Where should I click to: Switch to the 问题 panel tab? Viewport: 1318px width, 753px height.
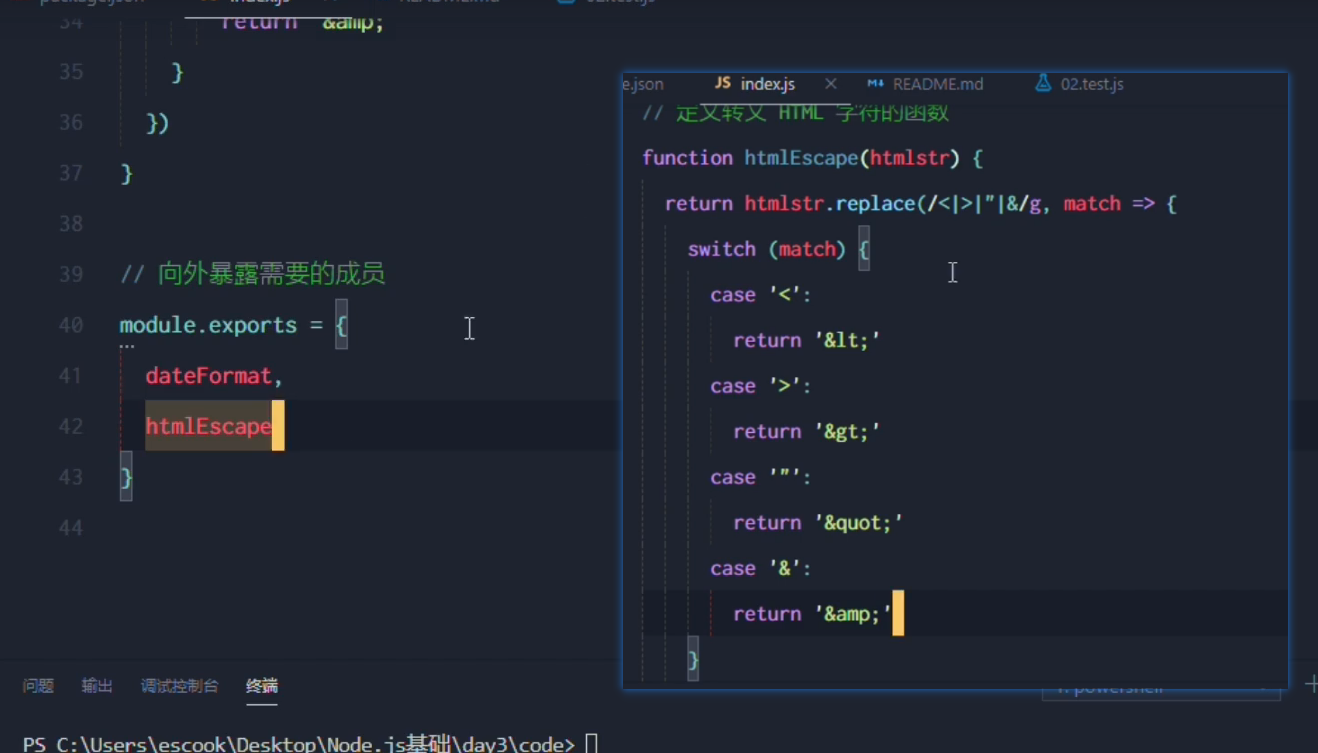(38, 686)
